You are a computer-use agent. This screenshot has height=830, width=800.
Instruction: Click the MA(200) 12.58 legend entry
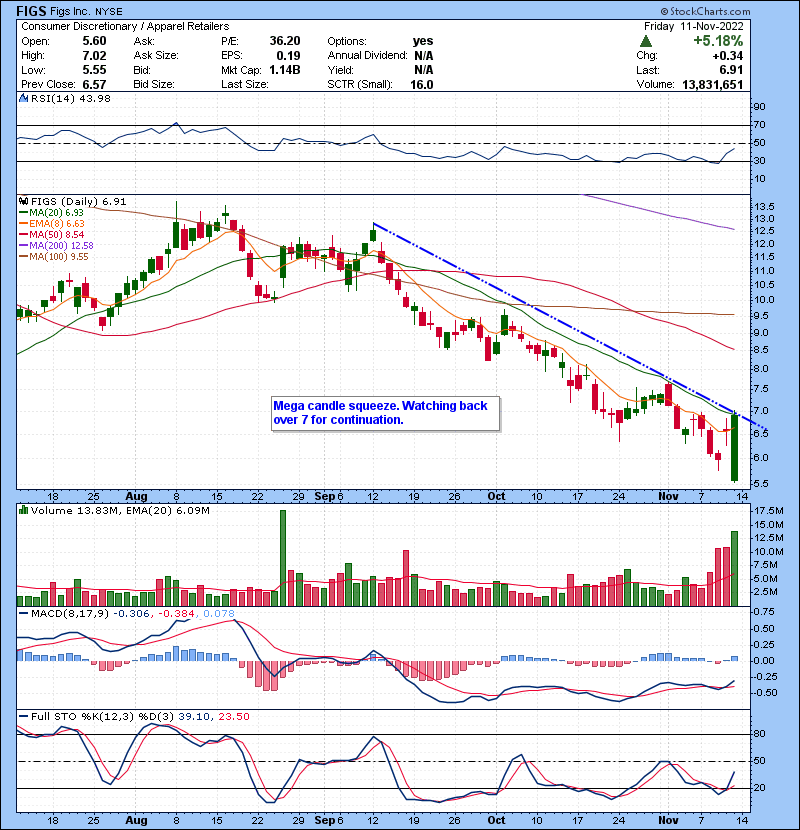point(56,246)
